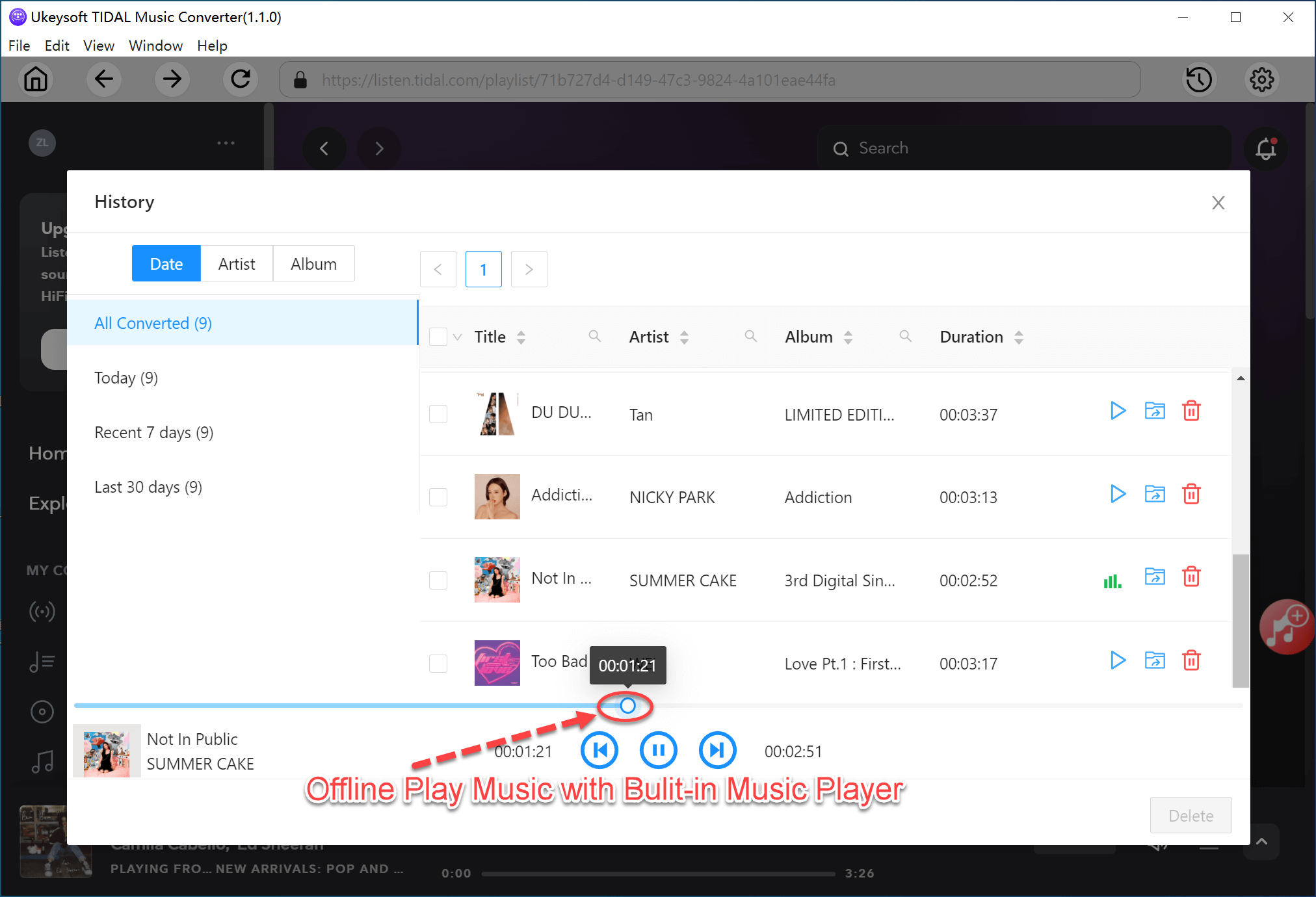1316x897 pixels.
Task: Click next page arrow in History
Action: coord(530,267)
